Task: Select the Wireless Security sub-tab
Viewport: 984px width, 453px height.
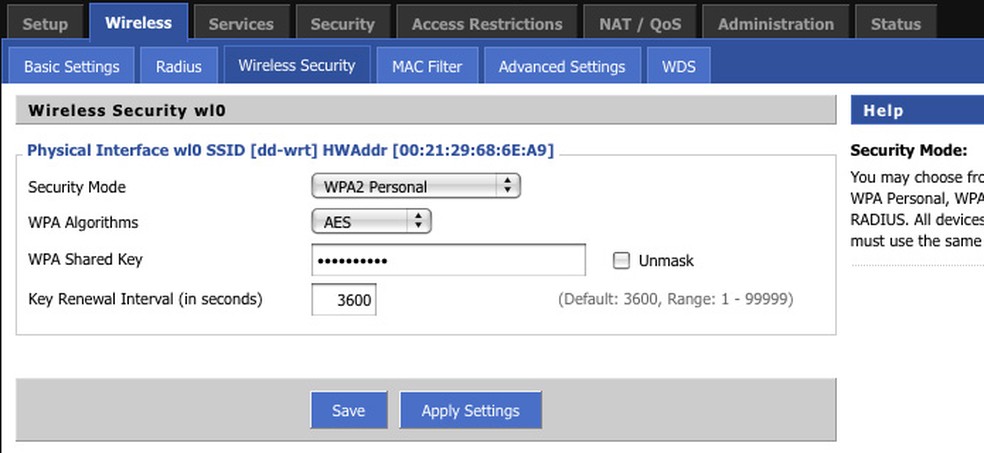Action: [x=296, y=66]
